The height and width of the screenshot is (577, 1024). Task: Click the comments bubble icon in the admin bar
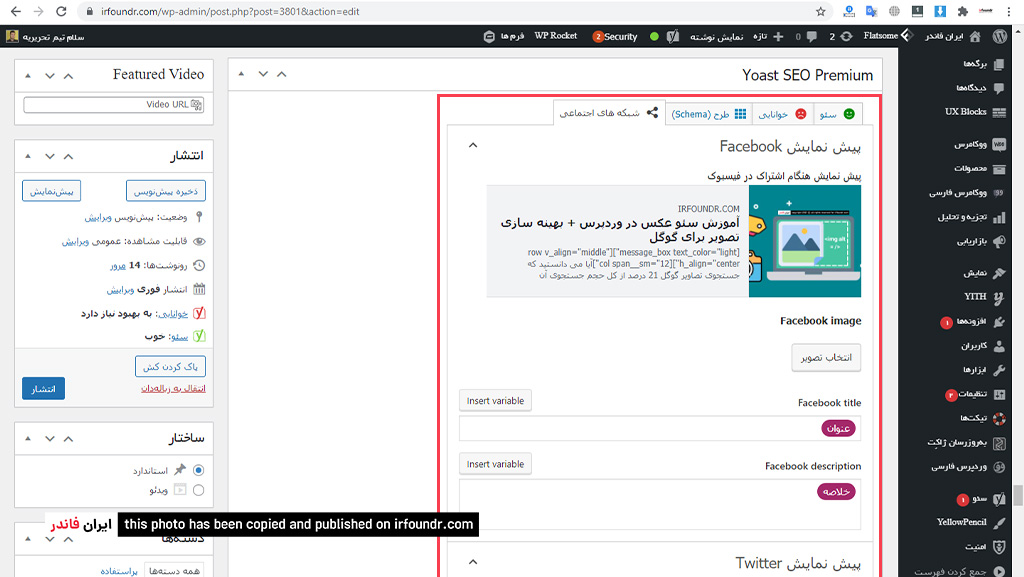tap(811, 37)
